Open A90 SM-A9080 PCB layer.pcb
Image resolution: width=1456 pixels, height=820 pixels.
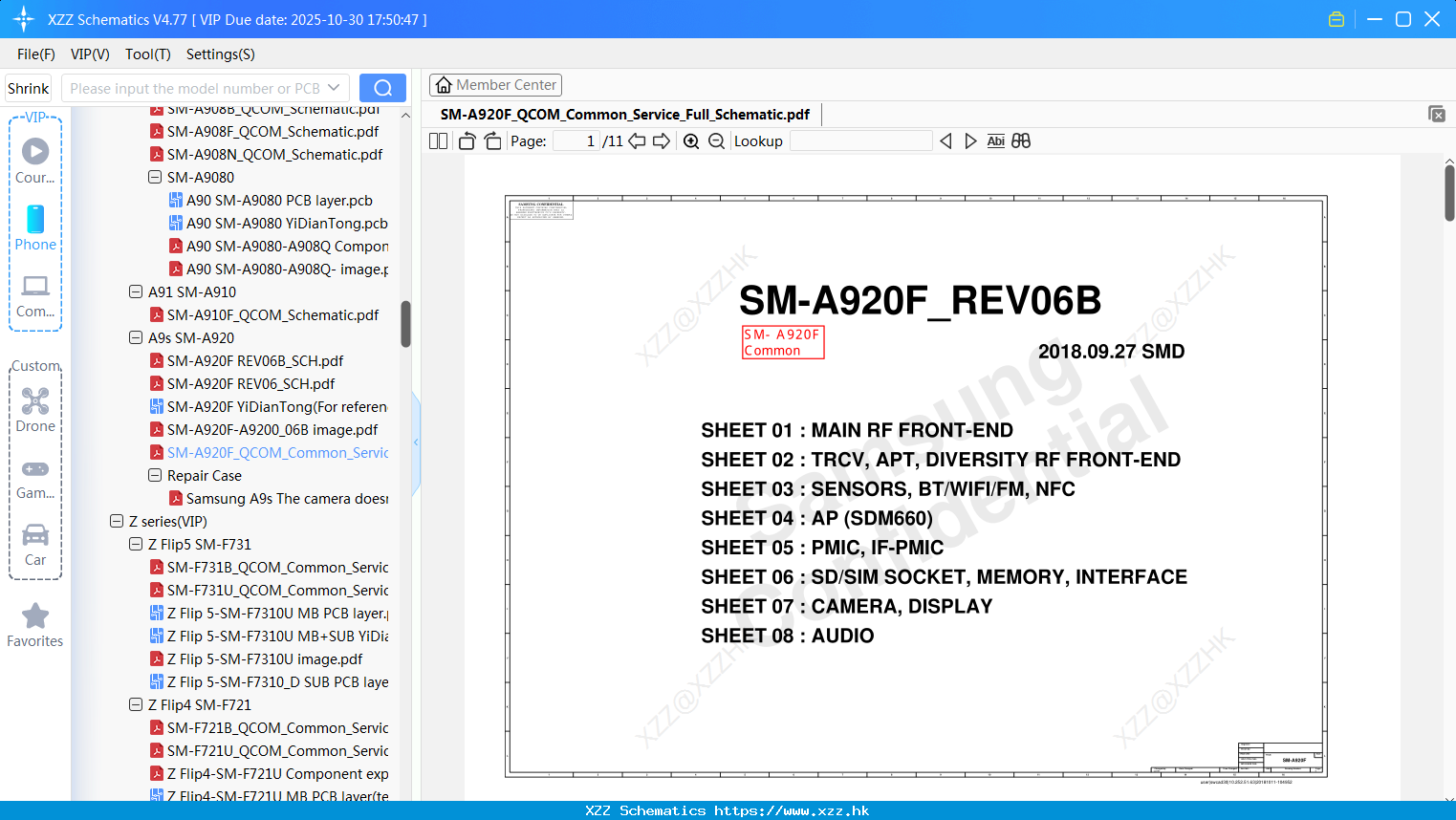(x=279, y=200)
